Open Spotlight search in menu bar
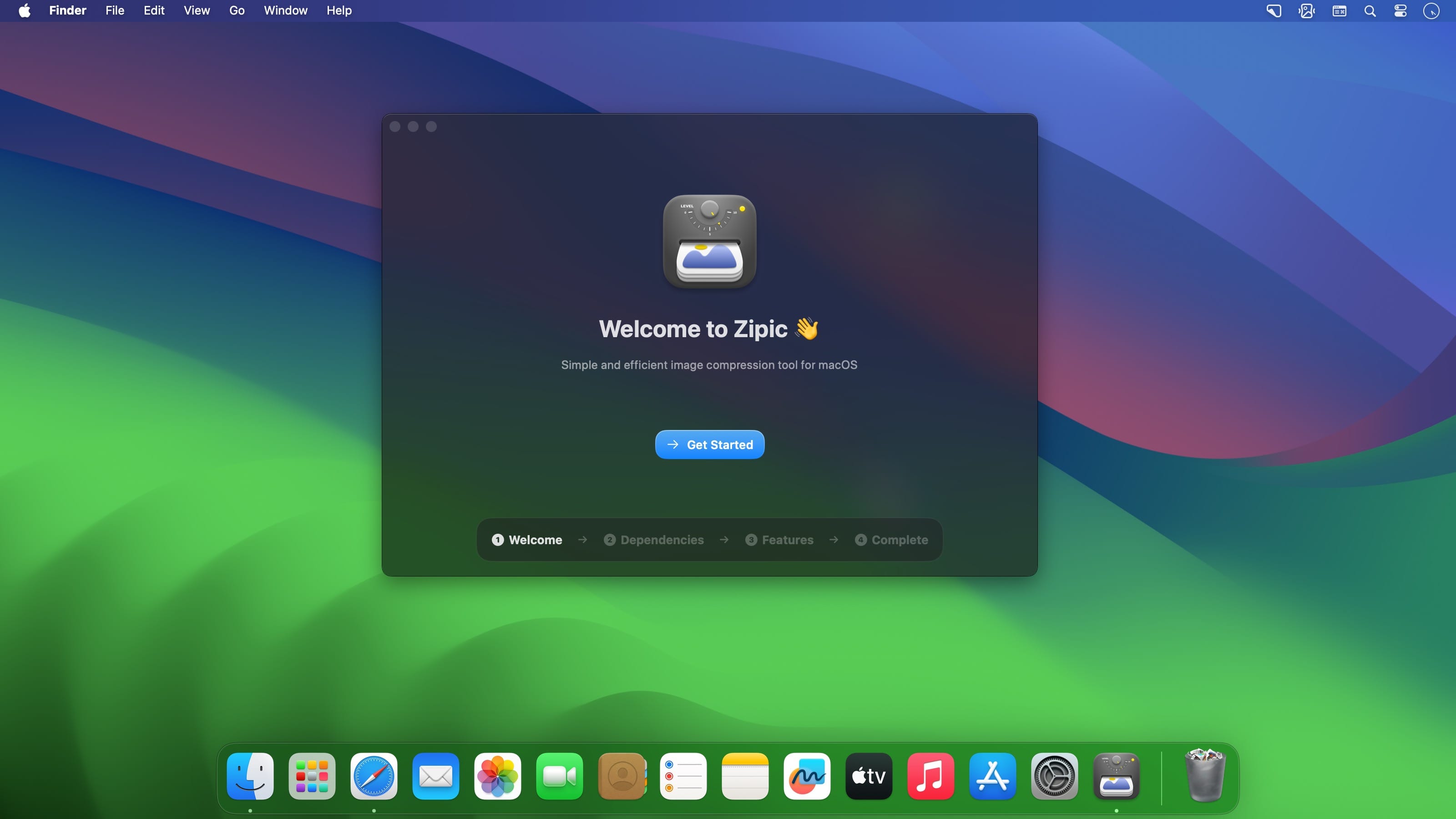The image size is (1456, 819). point(1370,11)
